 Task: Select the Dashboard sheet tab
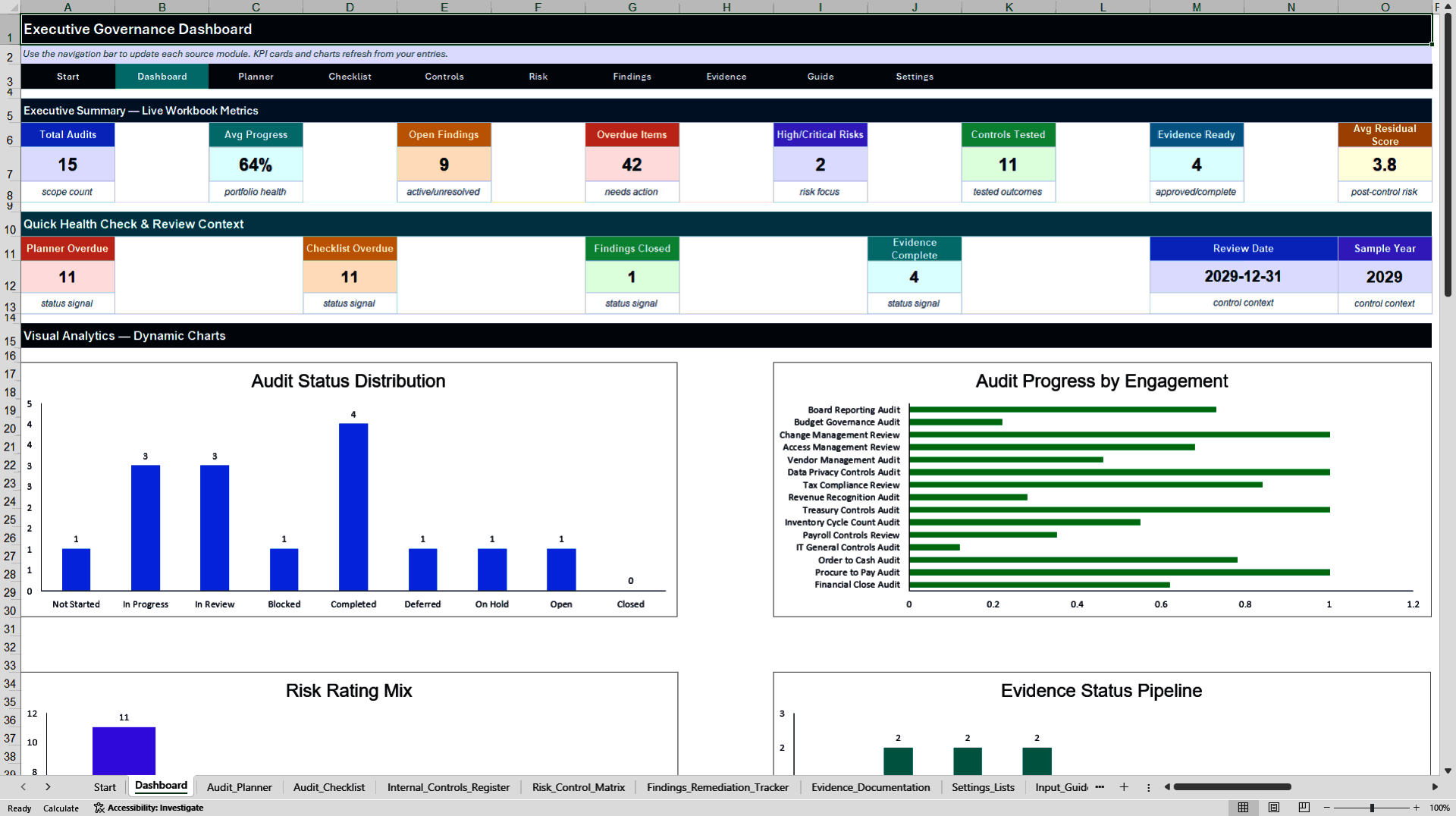click(161, 786)
